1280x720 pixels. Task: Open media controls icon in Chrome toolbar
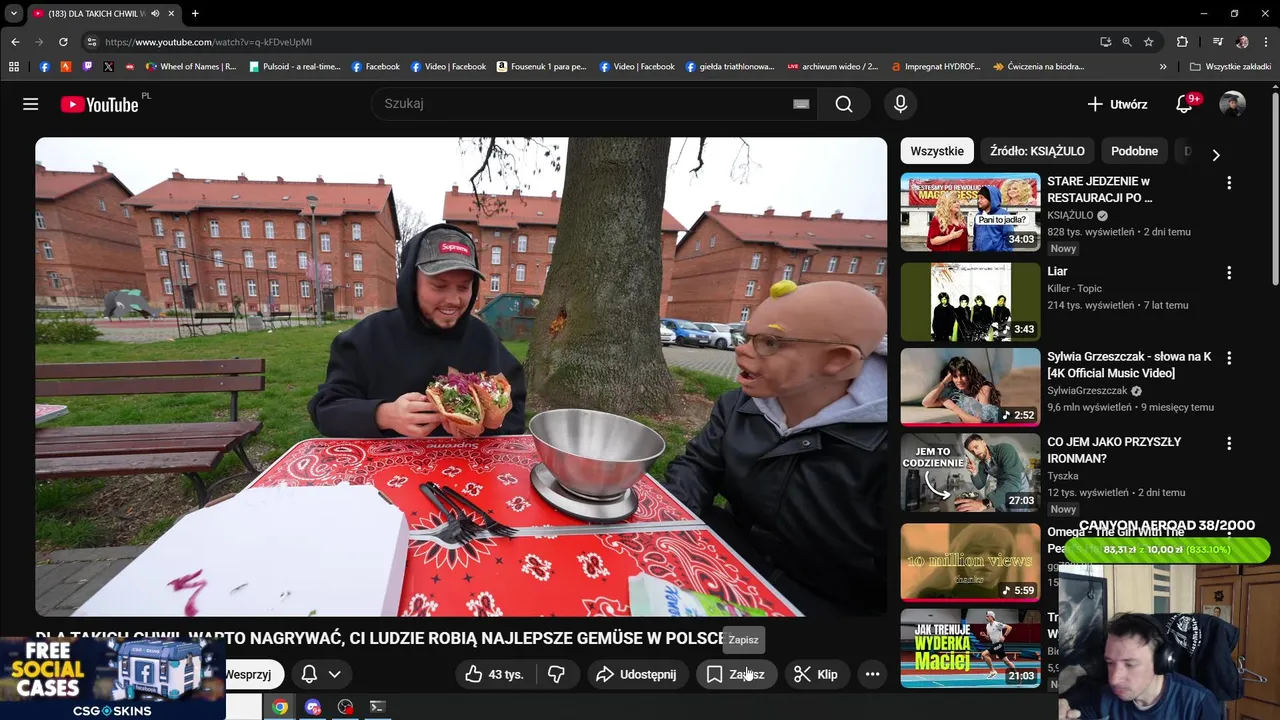1217,42
